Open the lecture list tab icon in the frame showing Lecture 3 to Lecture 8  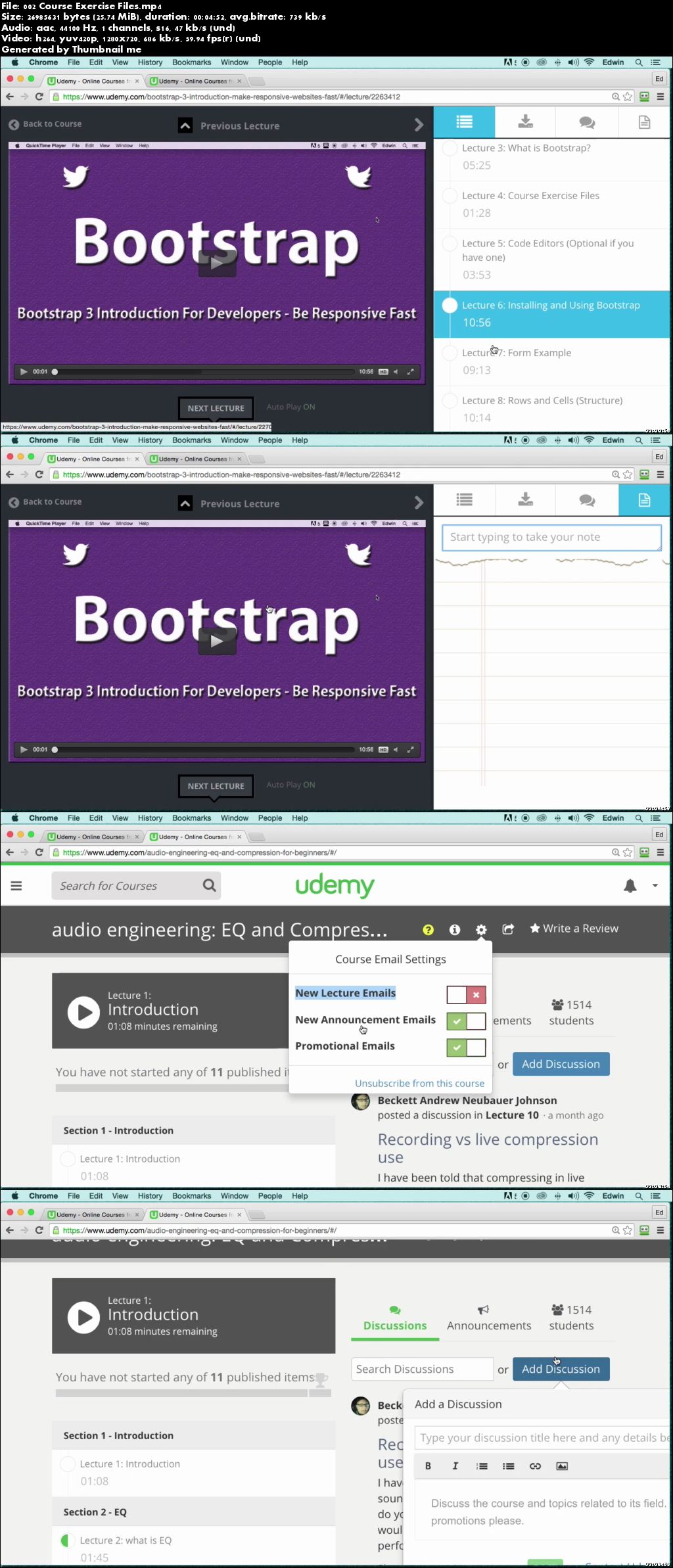tap(464, 122)
